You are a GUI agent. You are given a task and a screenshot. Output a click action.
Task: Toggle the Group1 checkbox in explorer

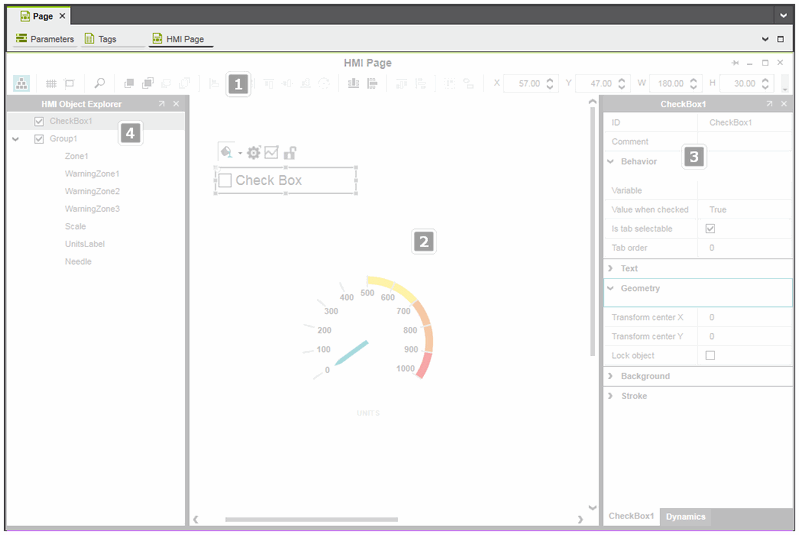point(39,139)
